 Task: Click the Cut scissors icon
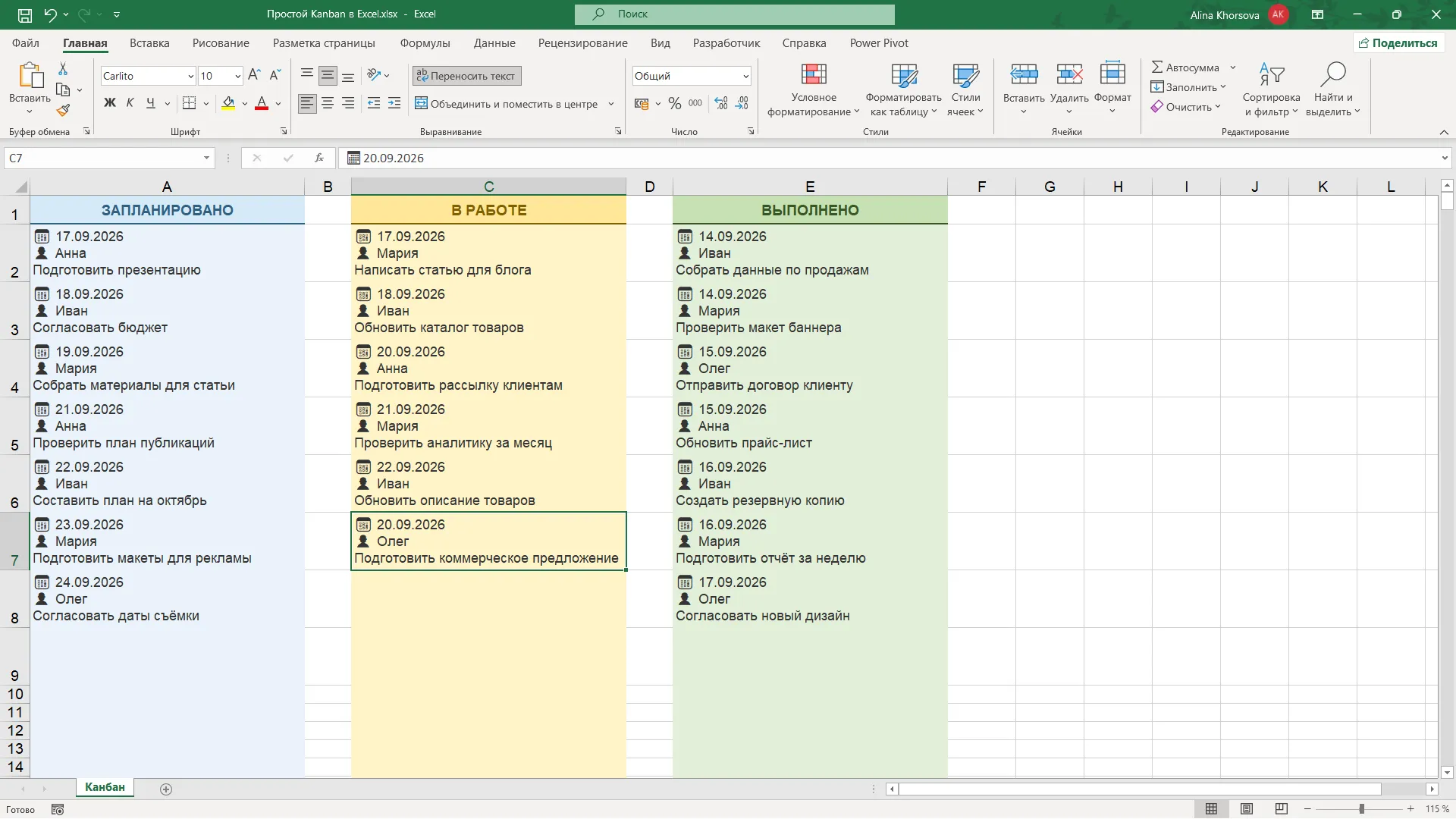[x=63, y=69]
